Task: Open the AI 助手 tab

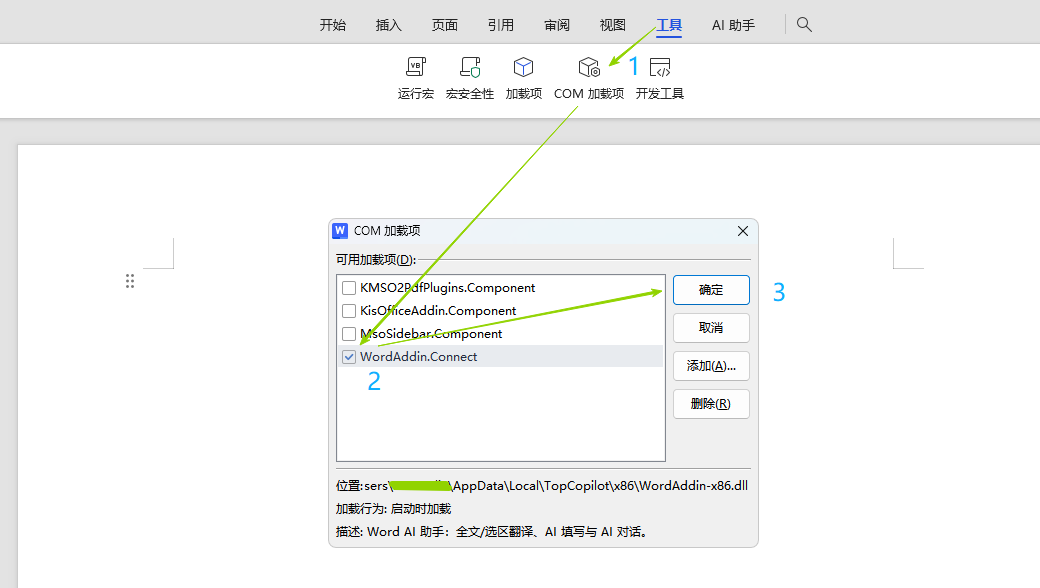Action: (733, 25)
